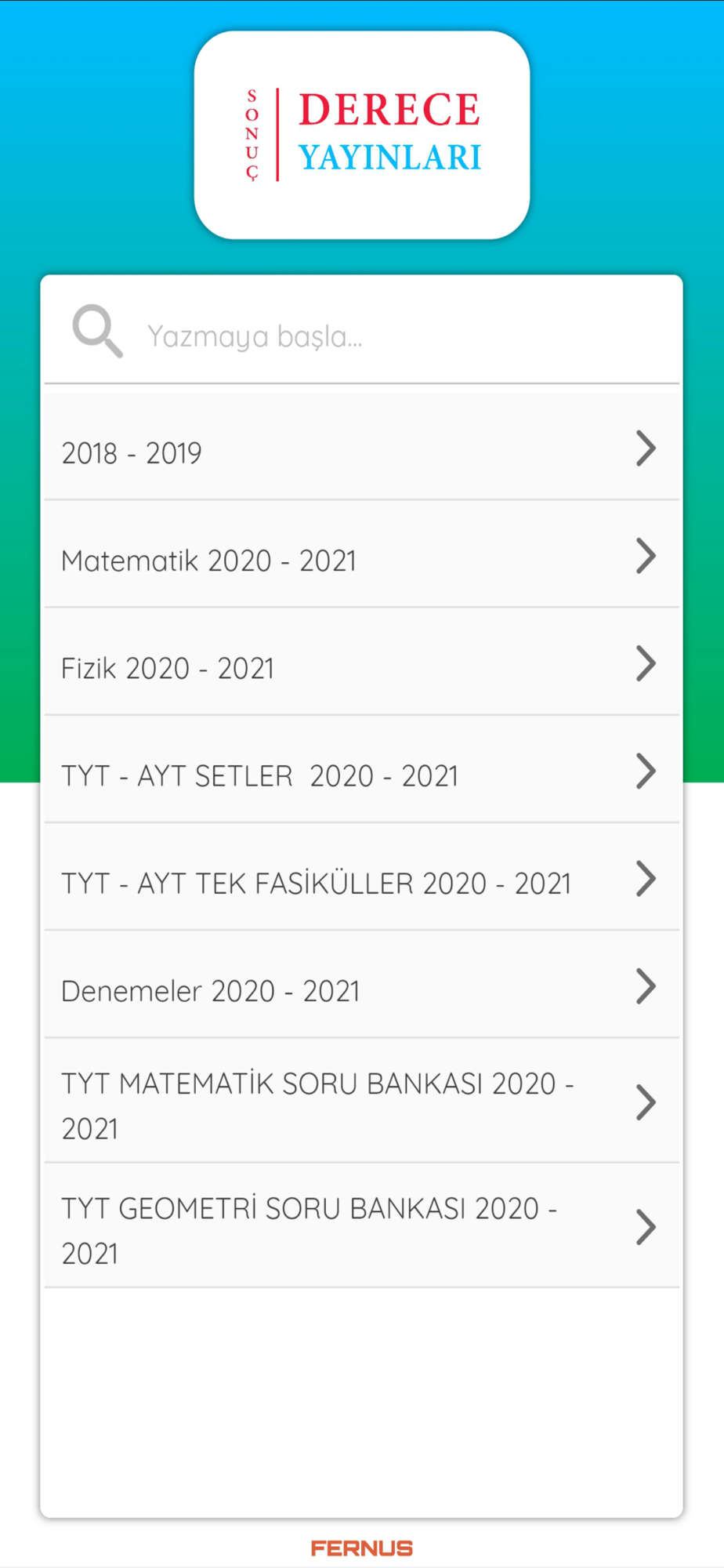The image size is (724, 1568).
Task: Open the 2018 - 2019 list entry
Action: pyautogui.click(x=362, y=447)
